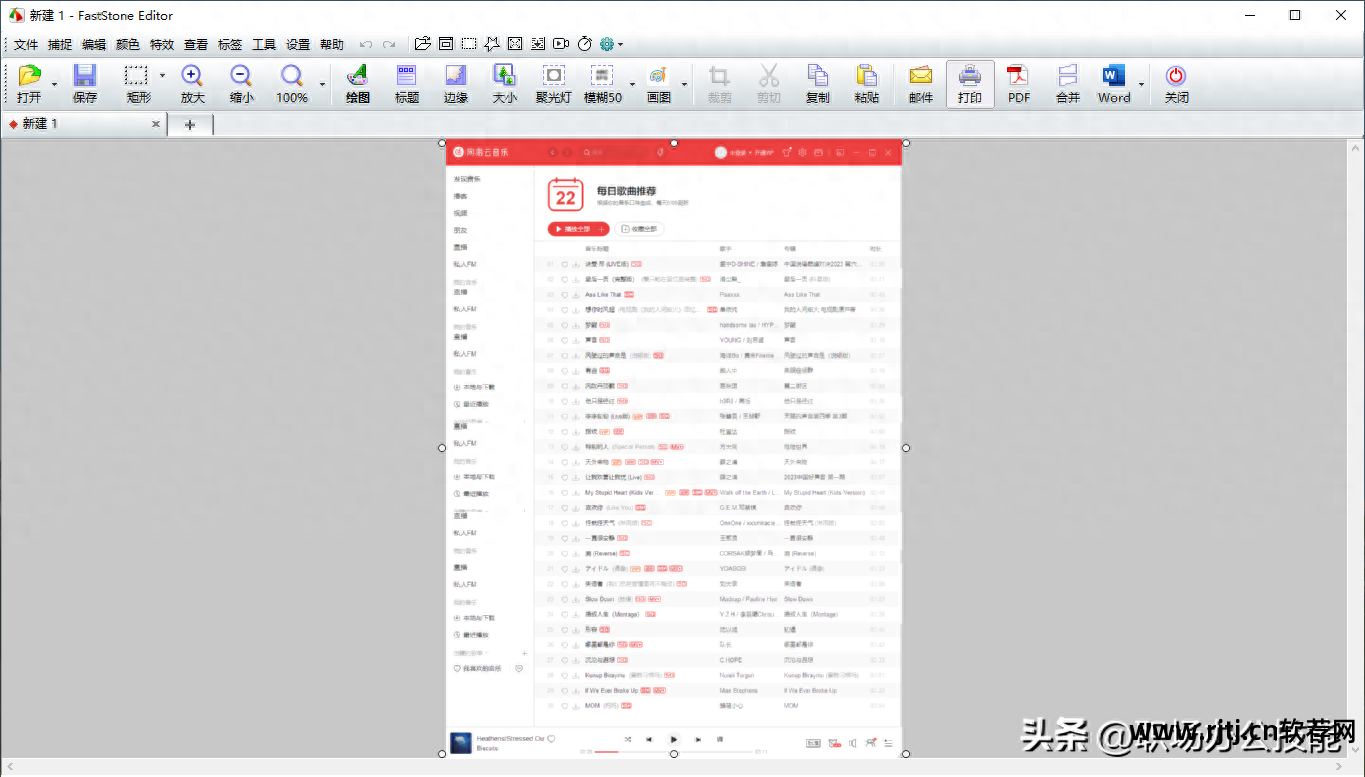1365x777 pixels.
Task: Send the image via the 邮件 email icon
Action: 919,80
